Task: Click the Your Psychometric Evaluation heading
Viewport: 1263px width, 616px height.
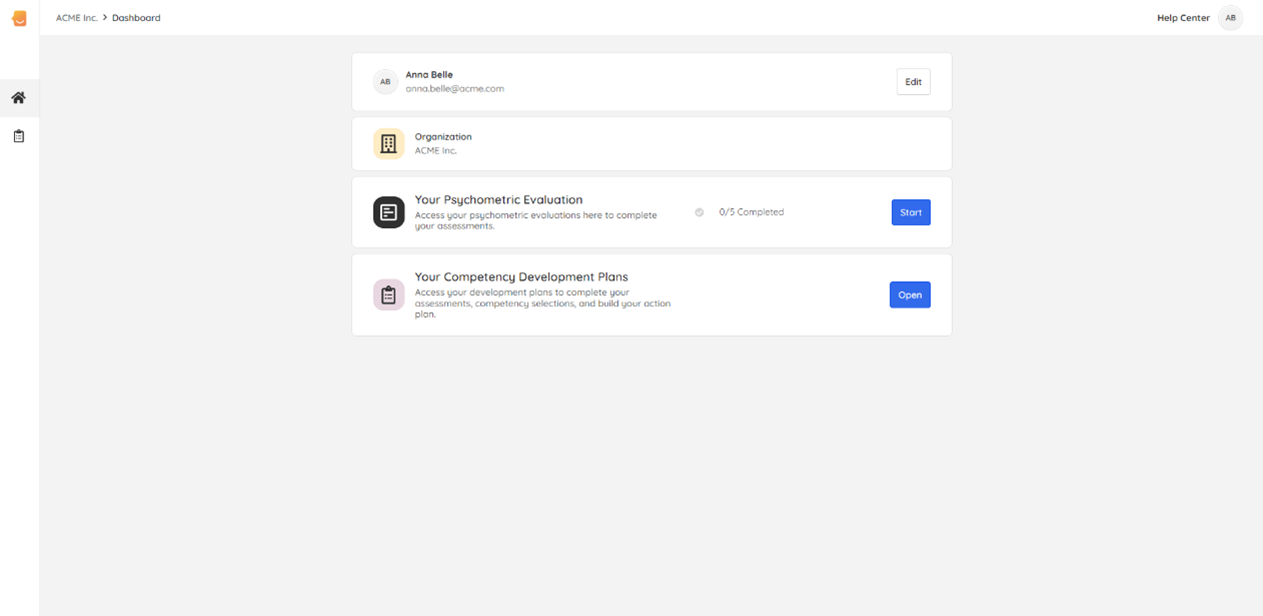Action: pyautogui.click(x=499, y=200)
